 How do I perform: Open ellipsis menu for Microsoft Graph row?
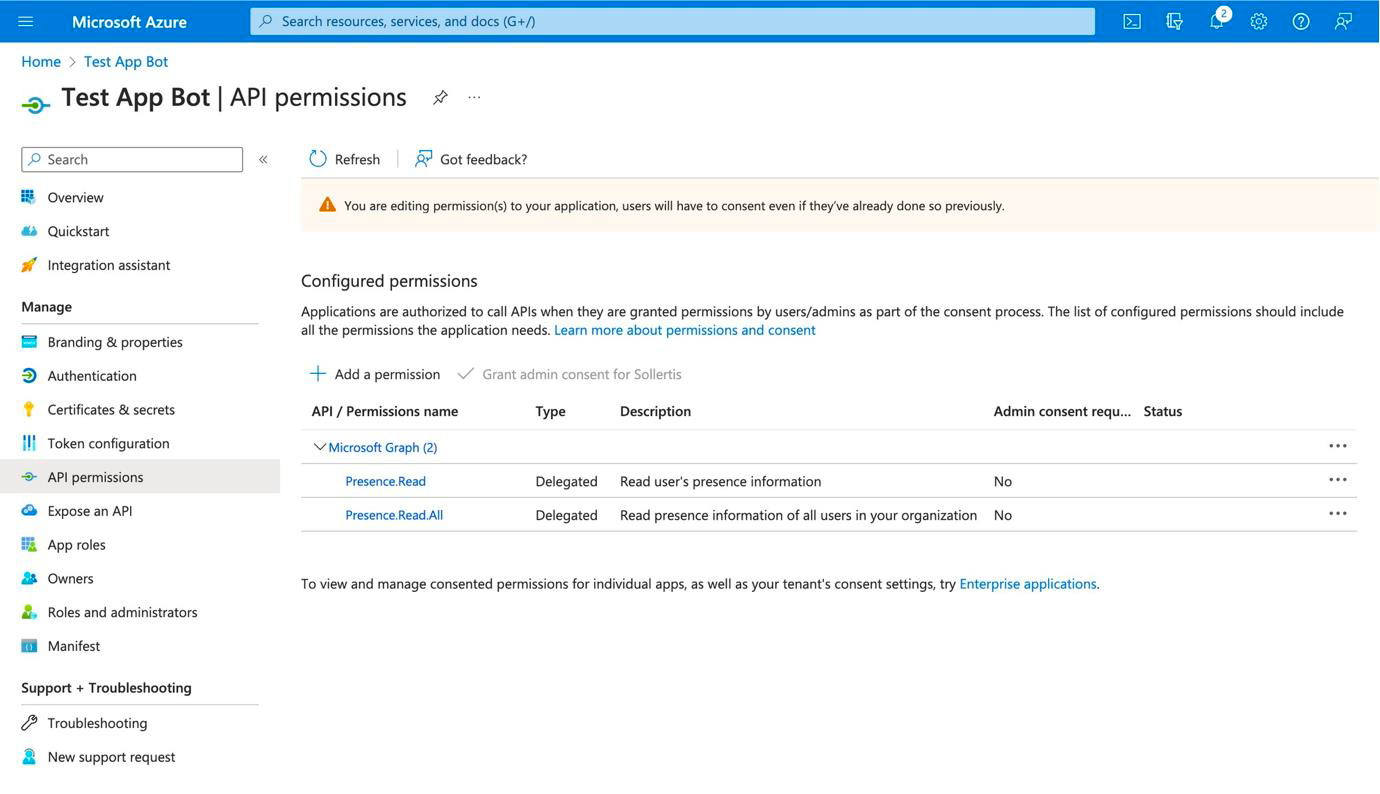(x=1337, y=446)
